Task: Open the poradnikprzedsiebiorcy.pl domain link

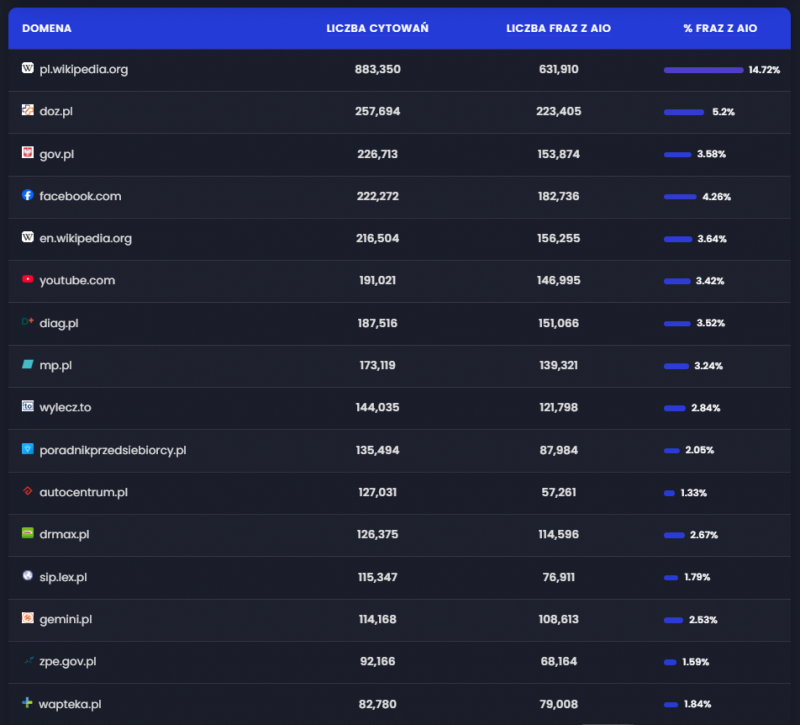Action: 112,450
